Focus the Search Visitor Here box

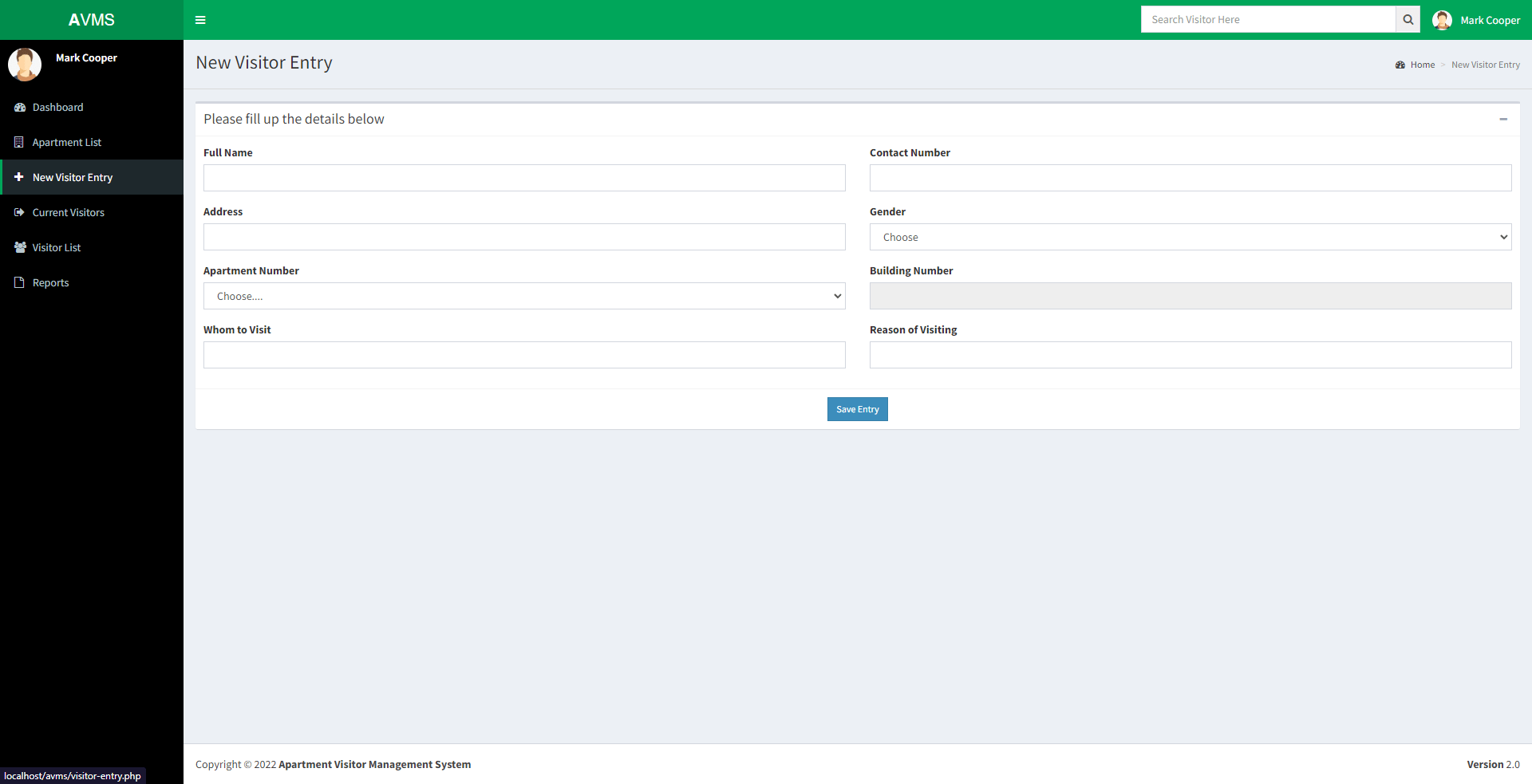[x=1269, y=19]
